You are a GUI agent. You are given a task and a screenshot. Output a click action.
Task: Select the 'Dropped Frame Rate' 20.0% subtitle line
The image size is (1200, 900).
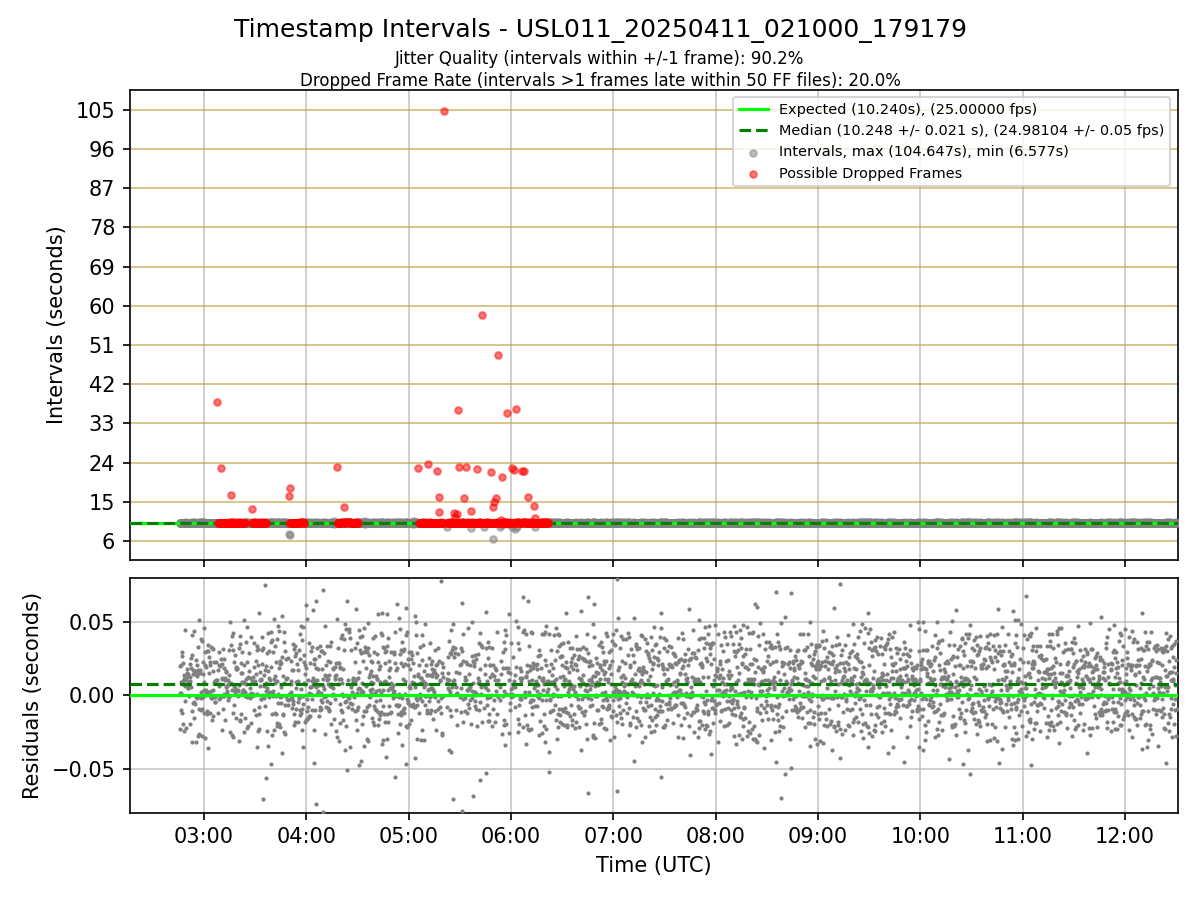click(600, 80)
